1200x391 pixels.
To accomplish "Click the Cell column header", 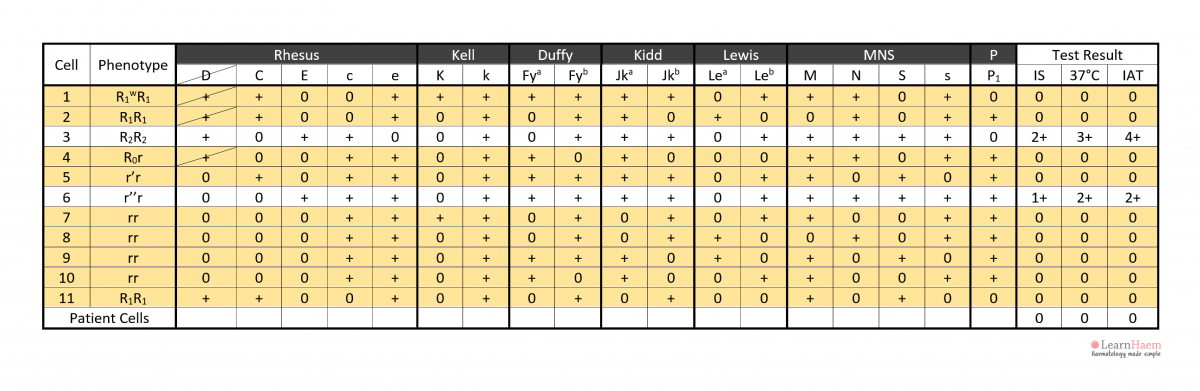I will [x=66, y=65].
